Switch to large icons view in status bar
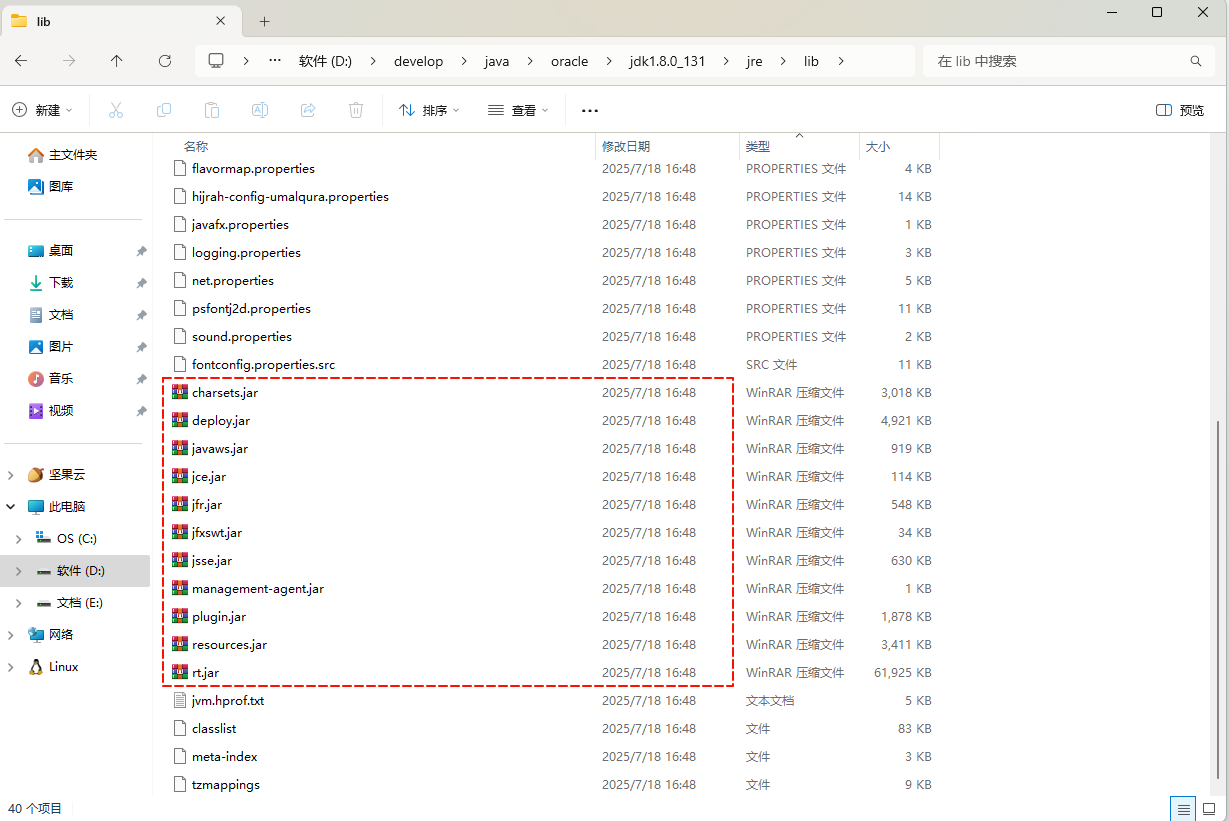 [x=1210, y=808]
